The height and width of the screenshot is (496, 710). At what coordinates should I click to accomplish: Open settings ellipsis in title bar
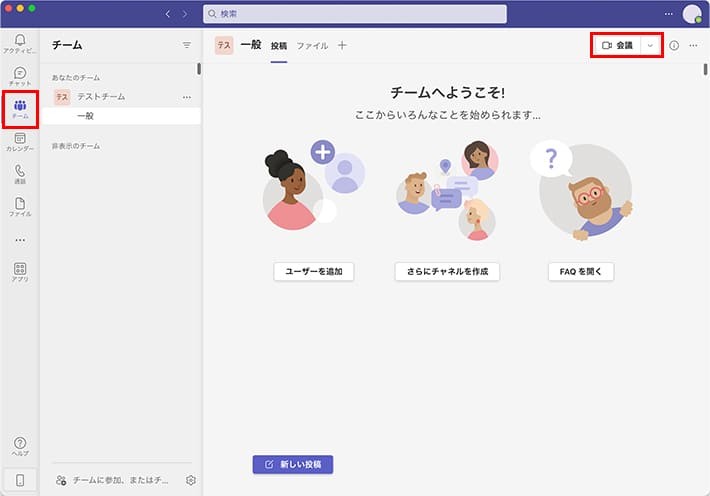click(668, 14)
